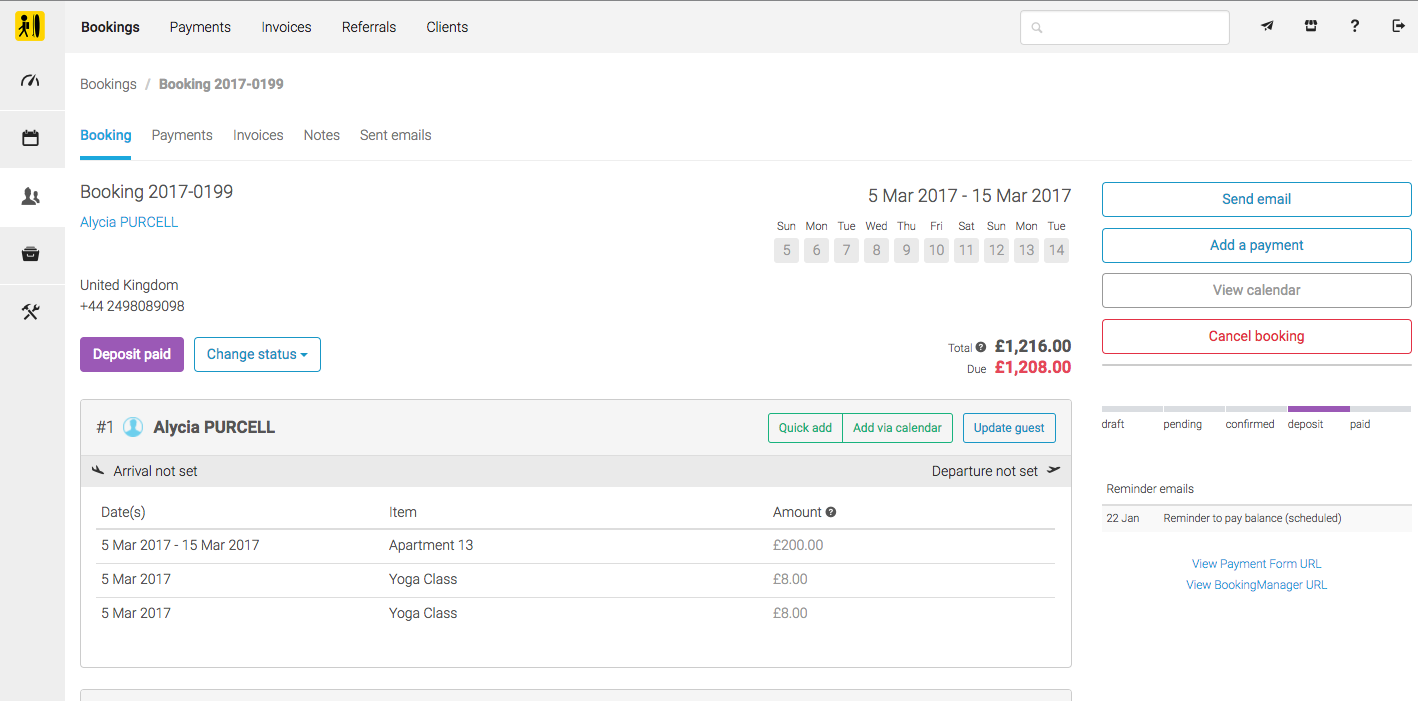This screenshot has height=701, width=1418.
Task: Click the Quick add button
Action: 805,428
